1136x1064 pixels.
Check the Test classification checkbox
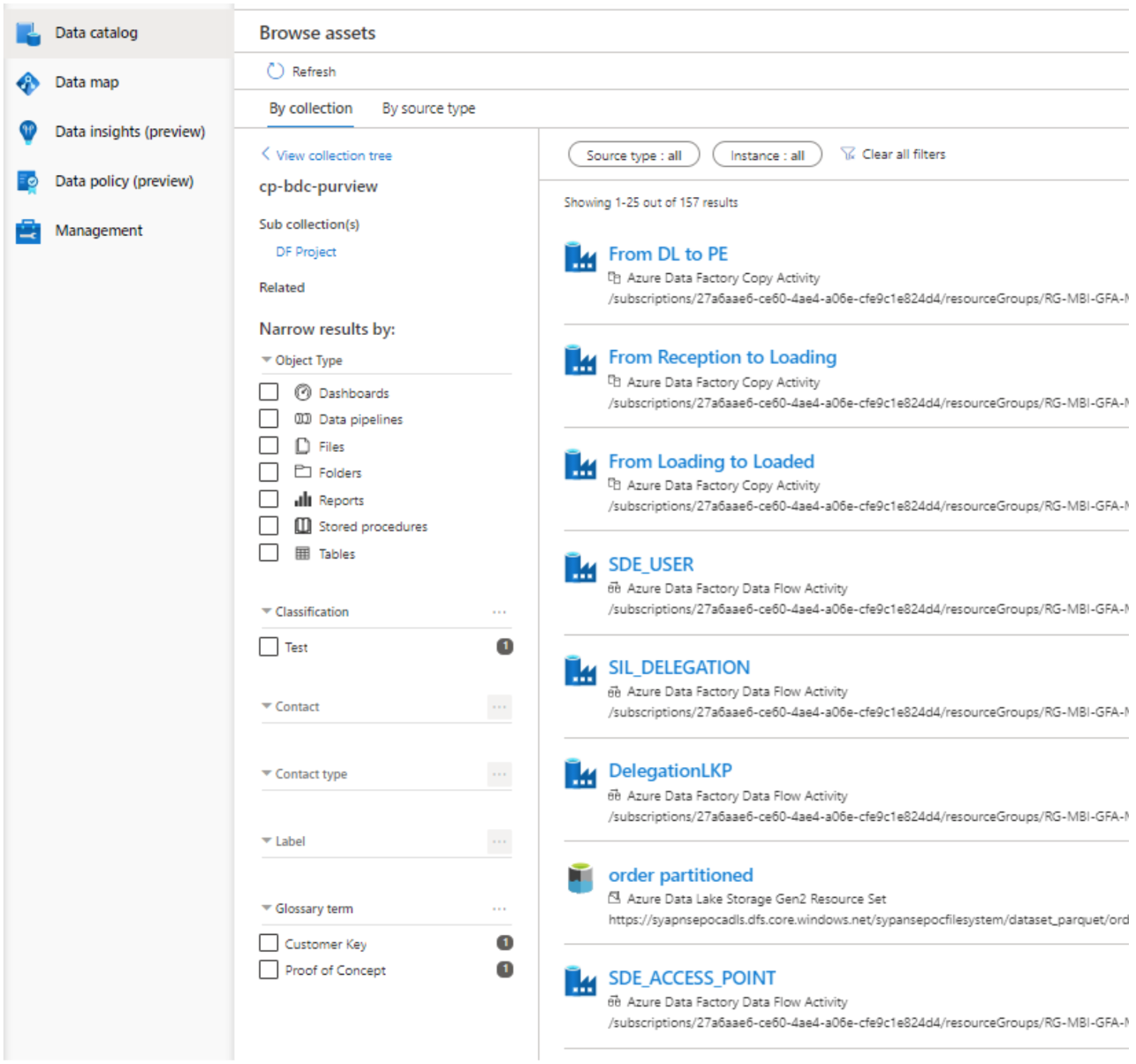269,647
